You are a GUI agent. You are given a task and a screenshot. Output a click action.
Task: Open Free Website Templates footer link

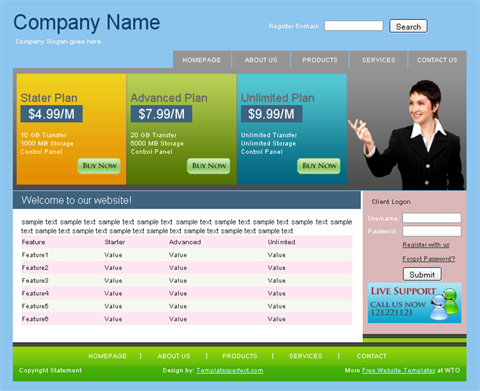click(x=398, y=370)
